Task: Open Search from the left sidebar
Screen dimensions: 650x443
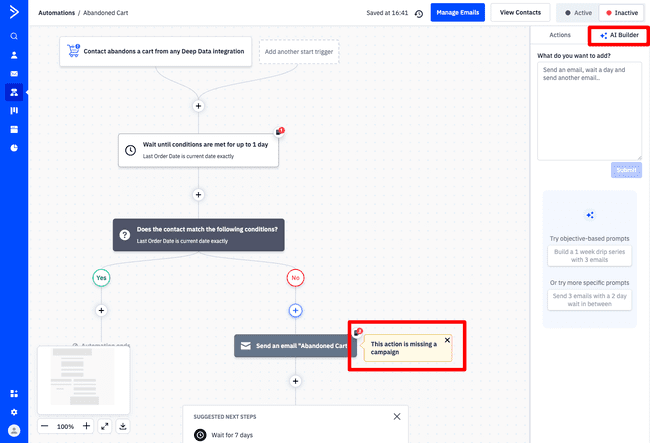Action: (14, 36)
